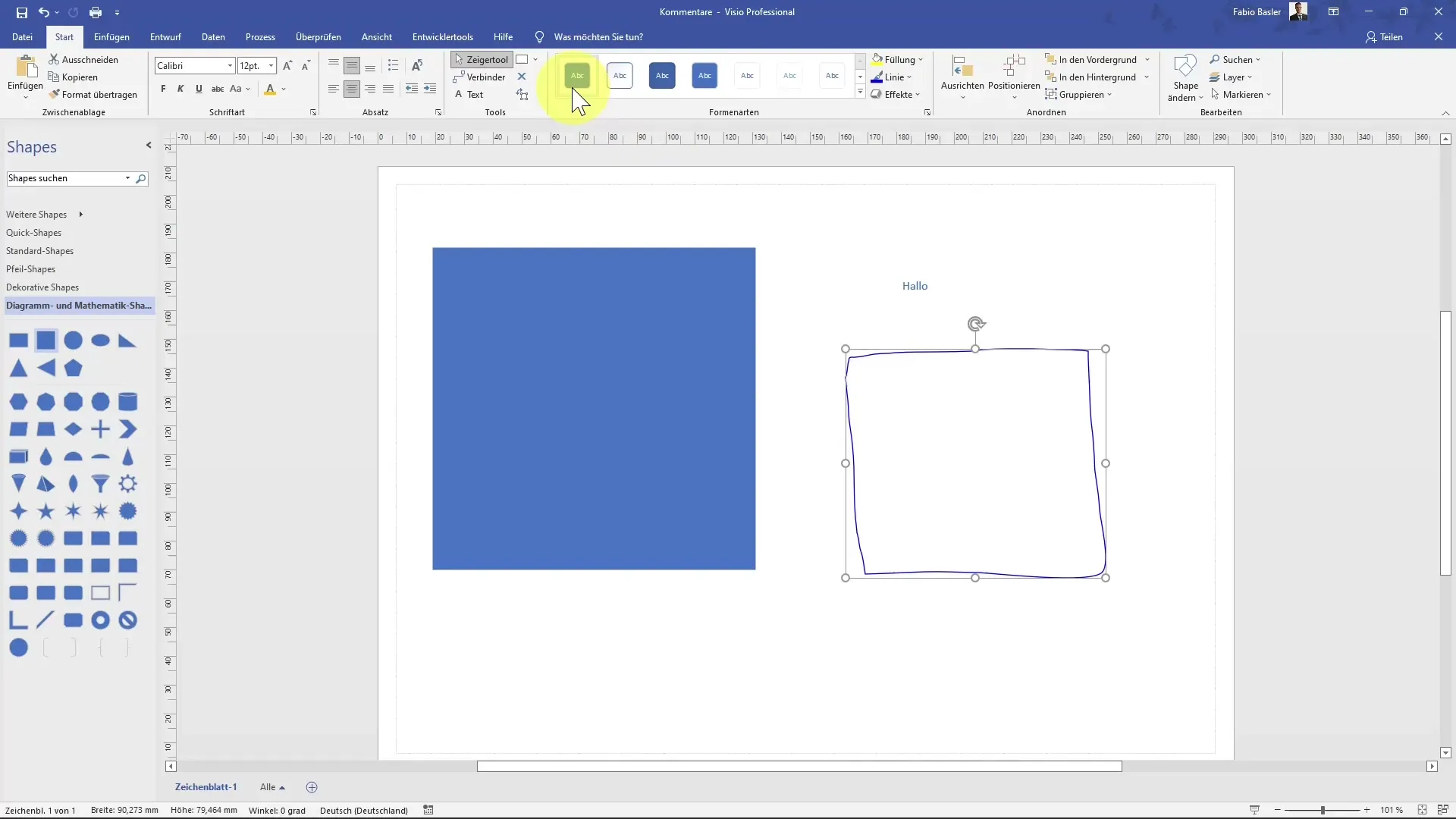Toggle bold F formatting
The height and width of the screenshot is (819, 1456).
[x=163, y=89]
